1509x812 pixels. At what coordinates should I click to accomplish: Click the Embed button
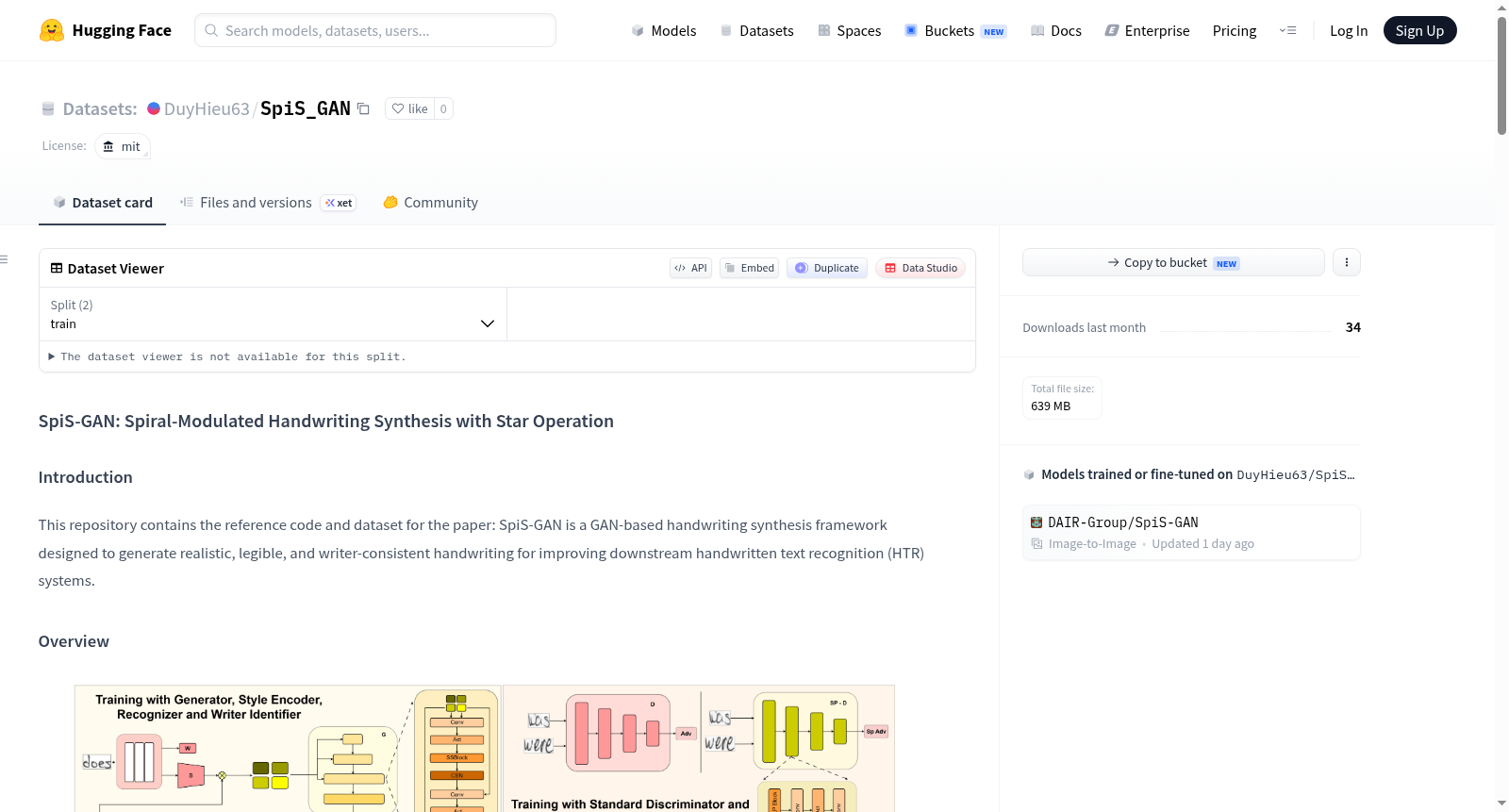point(750,268)
